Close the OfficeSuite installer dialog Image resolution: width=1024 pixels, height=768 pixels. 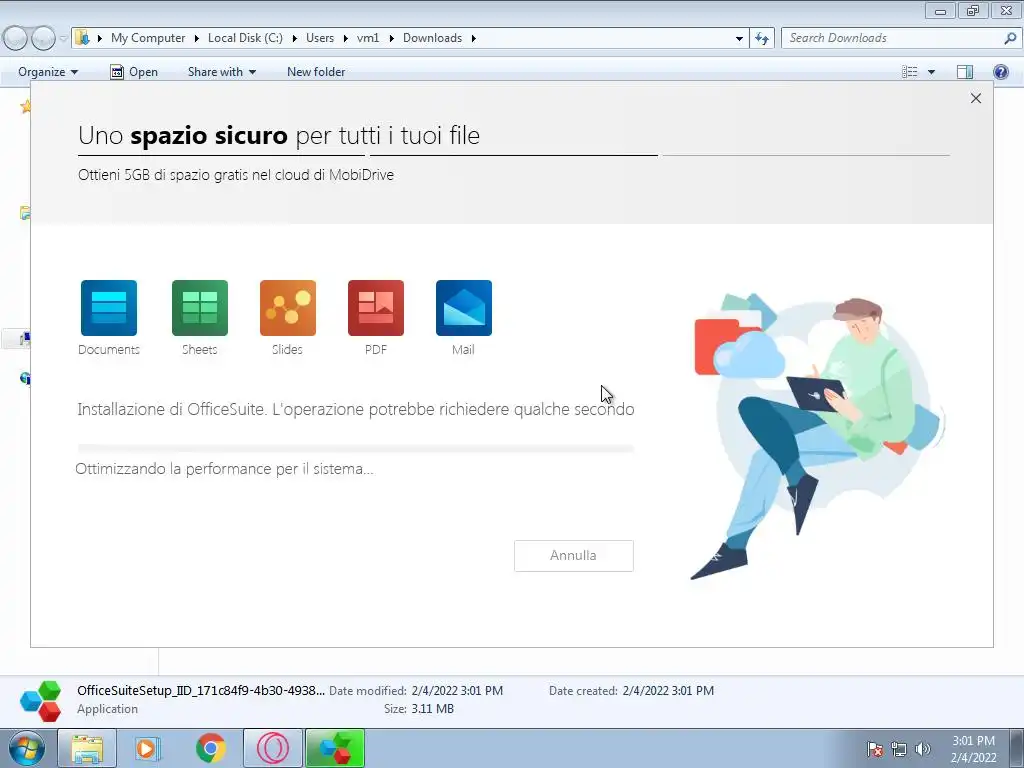976,98
